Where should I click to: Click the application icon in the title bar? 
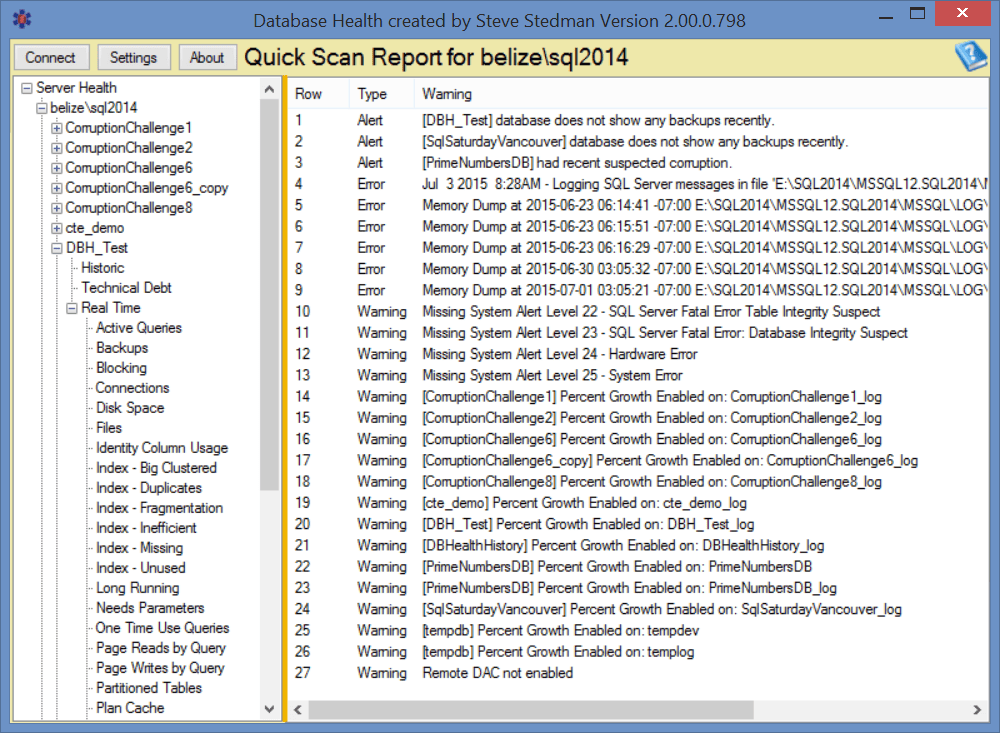pos(22,18)
